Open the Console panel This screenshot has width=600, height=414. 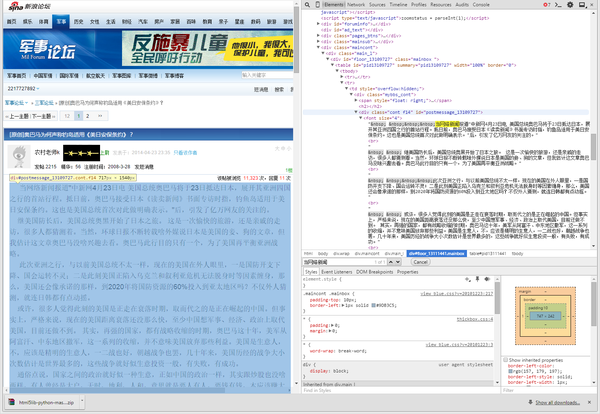point(481,5)
